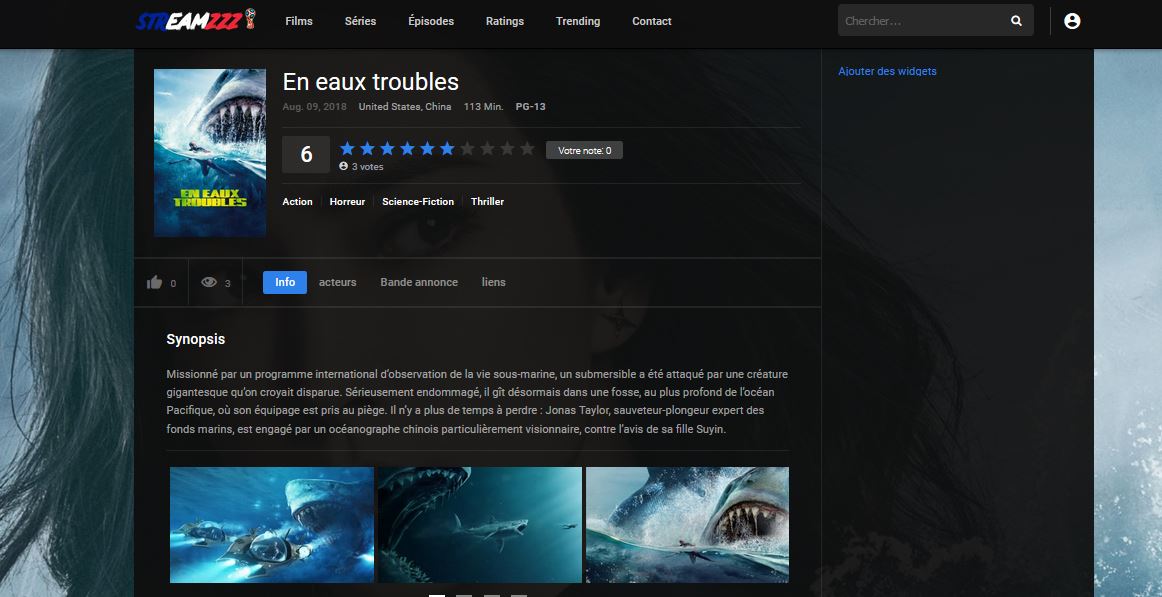The image size is (1162, 597).
Task: Focus the Chercher search field
Action: [x=923, y=21]
